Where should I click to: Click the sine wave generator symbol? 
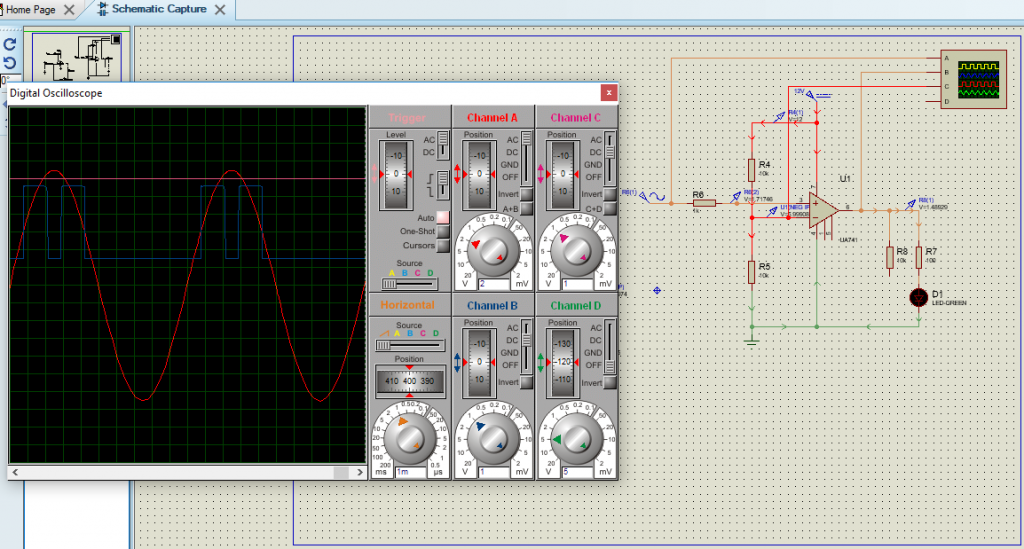coord(659,197)
